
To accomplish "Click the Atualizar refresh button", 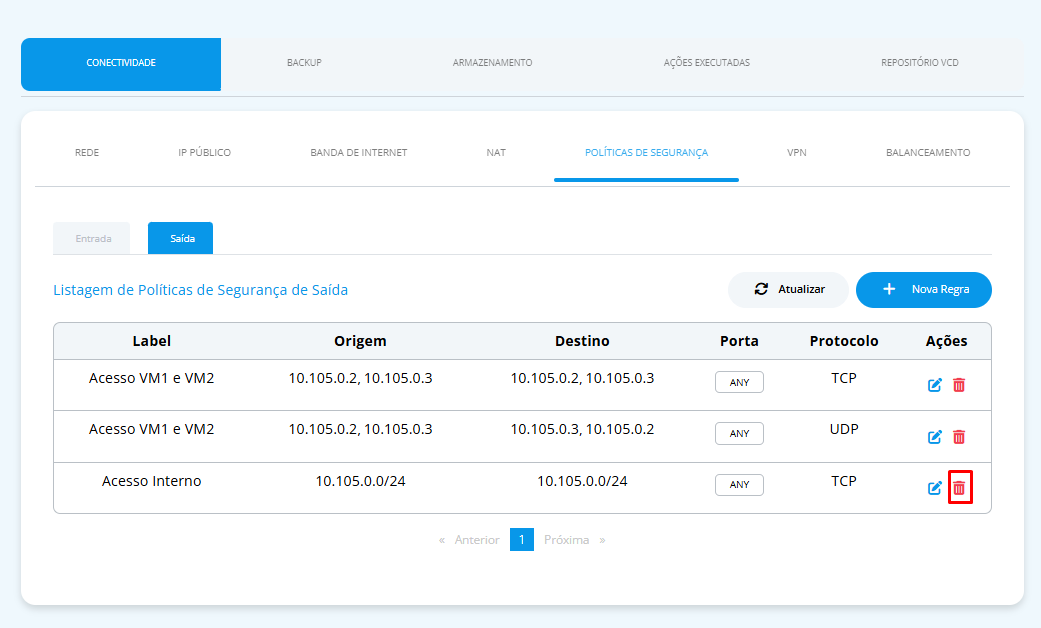I will (x=788, y=289).
